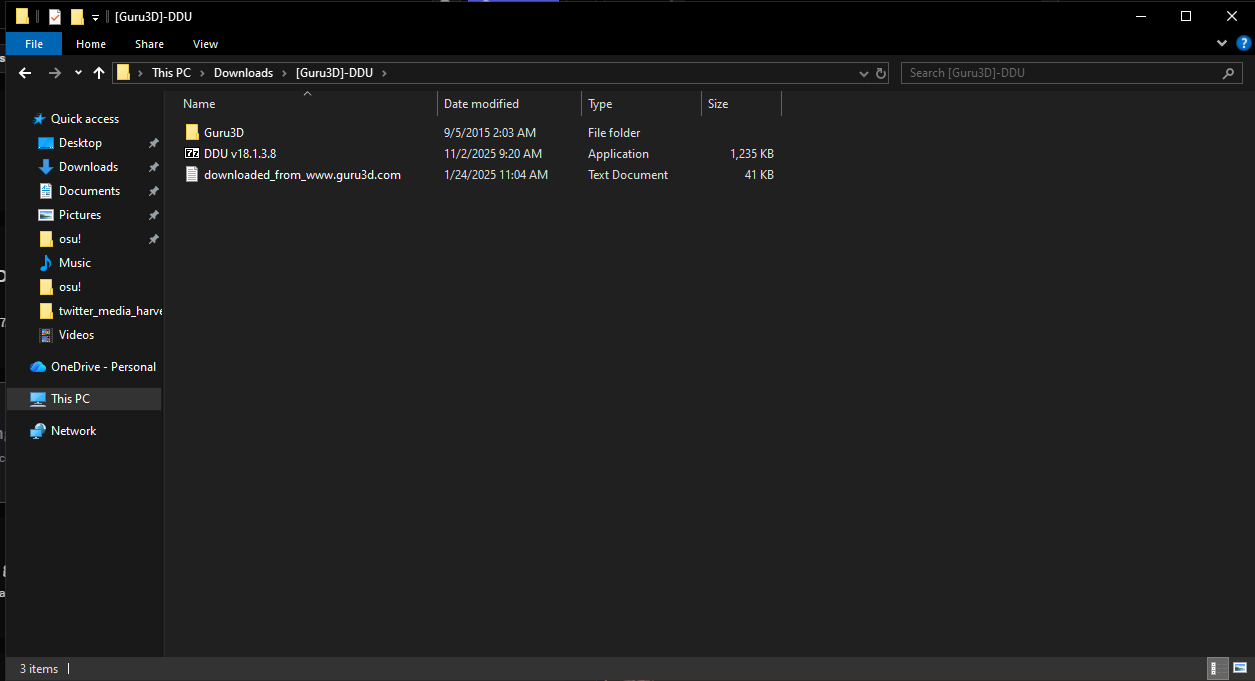Click the "File folder" type cell
1255x681 pixels.
tap(614, 133)
